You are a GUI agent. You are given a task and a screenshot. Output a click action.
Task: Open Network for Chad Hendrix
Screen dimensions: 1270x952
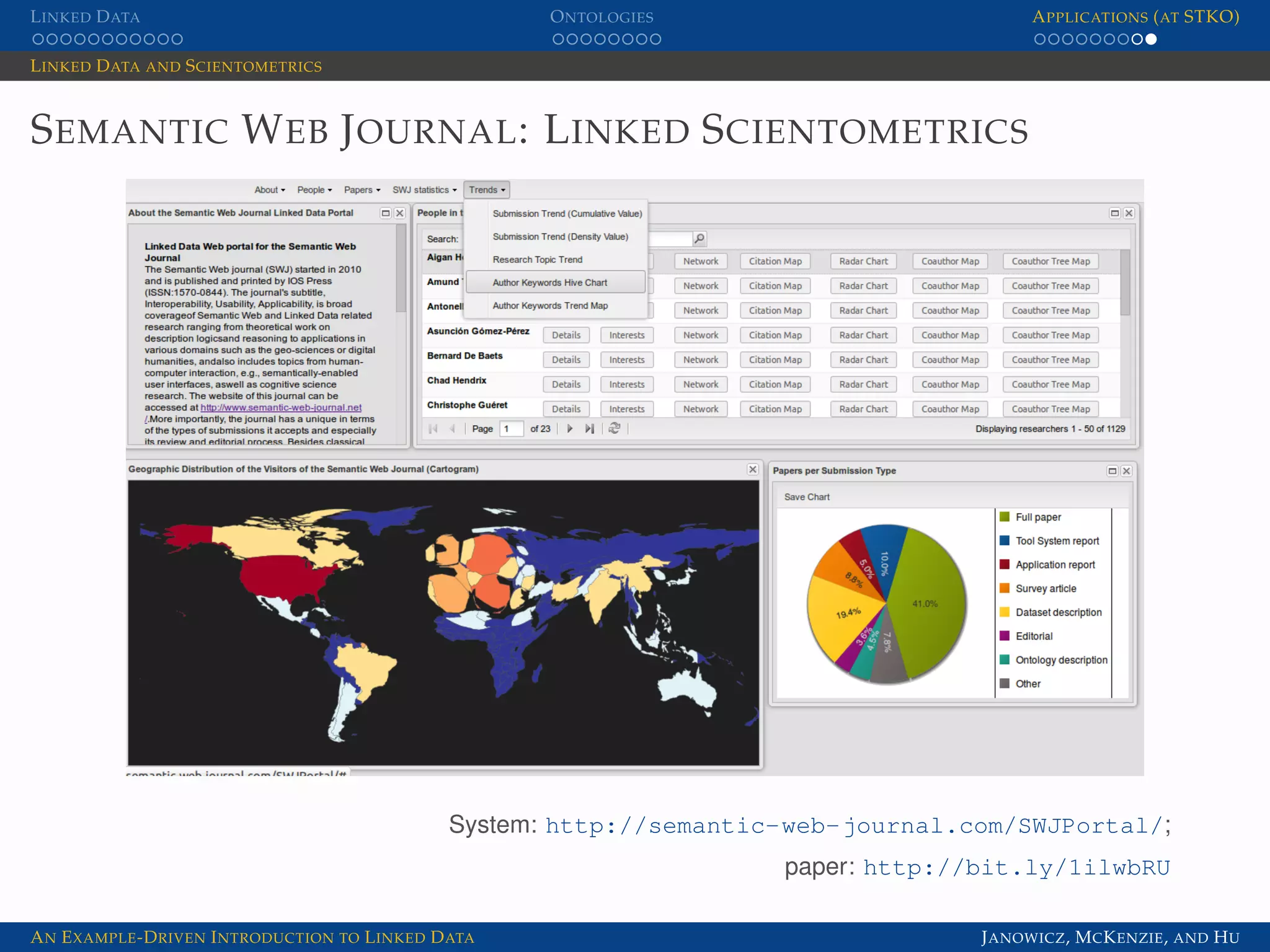701,385
